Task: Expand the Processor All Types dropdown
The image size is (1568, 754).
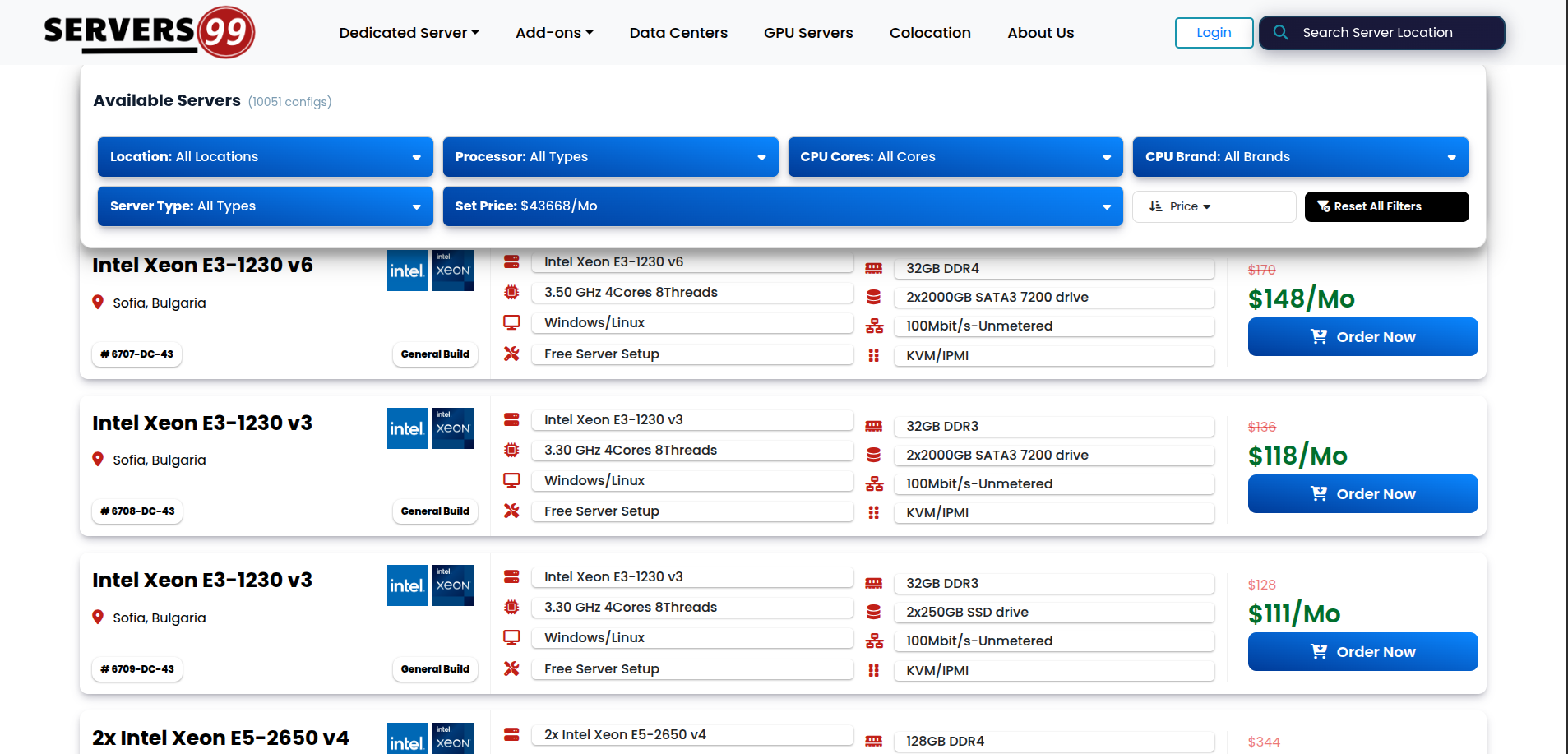Action: click(x=610, y=157)
